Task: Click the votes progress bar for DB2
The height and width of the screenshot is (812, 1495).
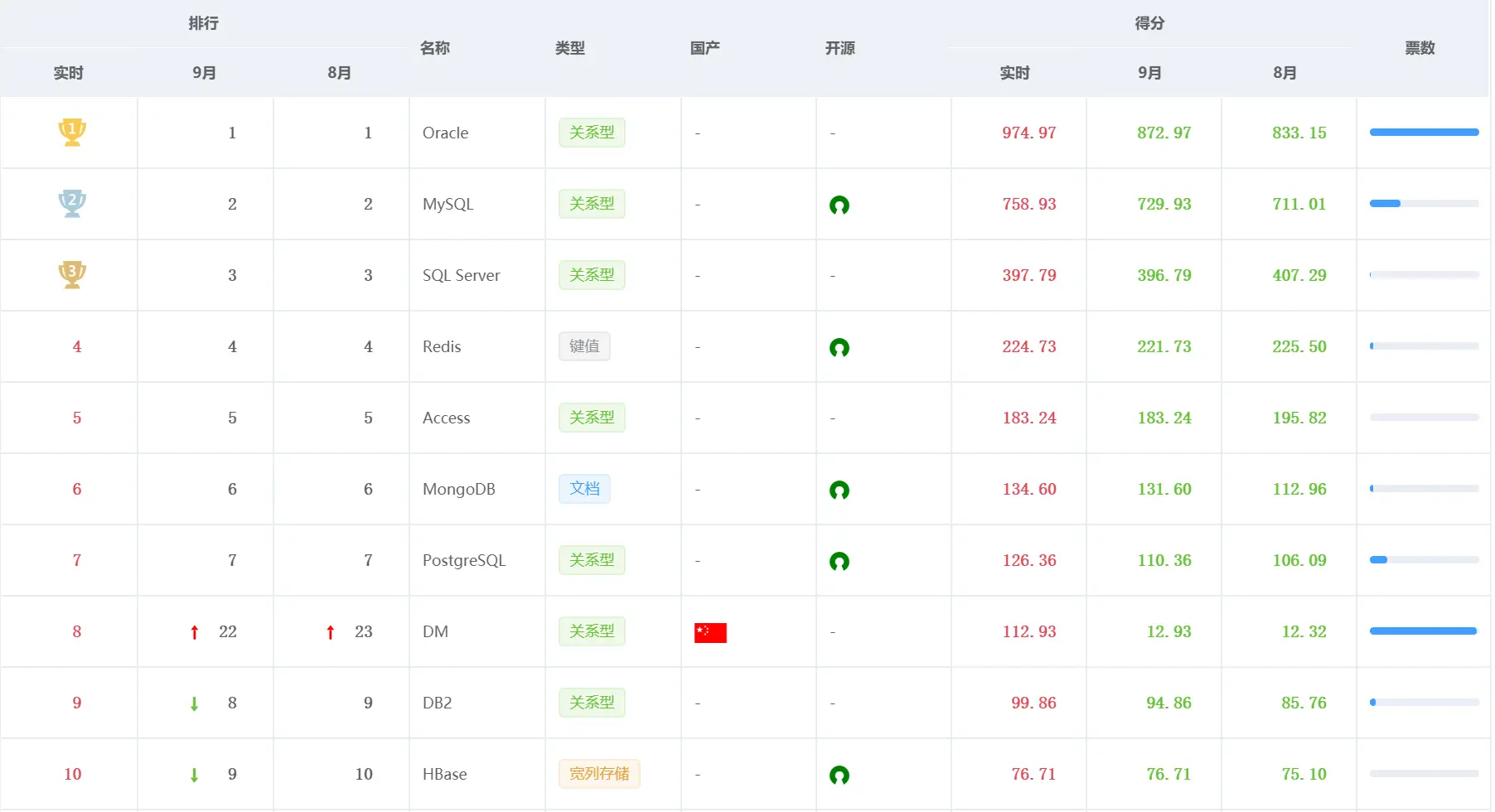Action: (x=1424, y=703)
